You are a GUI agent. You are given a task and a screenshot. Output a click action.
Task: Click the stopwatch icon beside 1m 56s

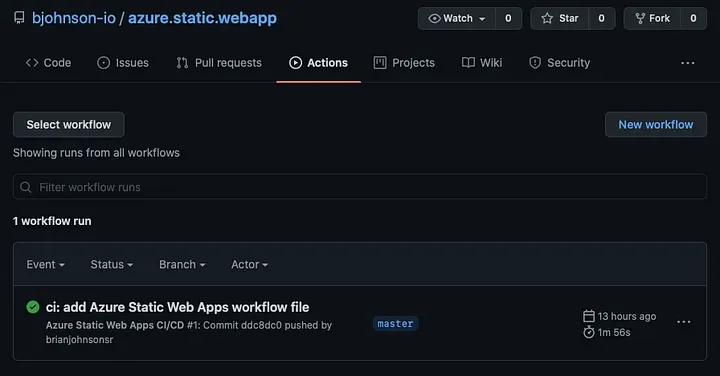tap(589, 332)
